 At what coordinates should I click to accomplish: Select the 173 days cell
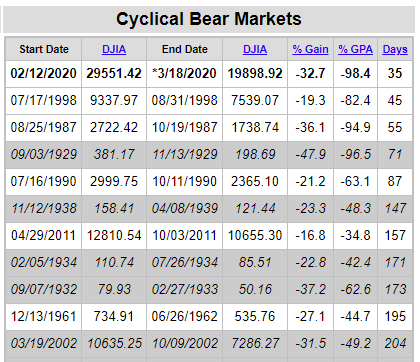395,290
